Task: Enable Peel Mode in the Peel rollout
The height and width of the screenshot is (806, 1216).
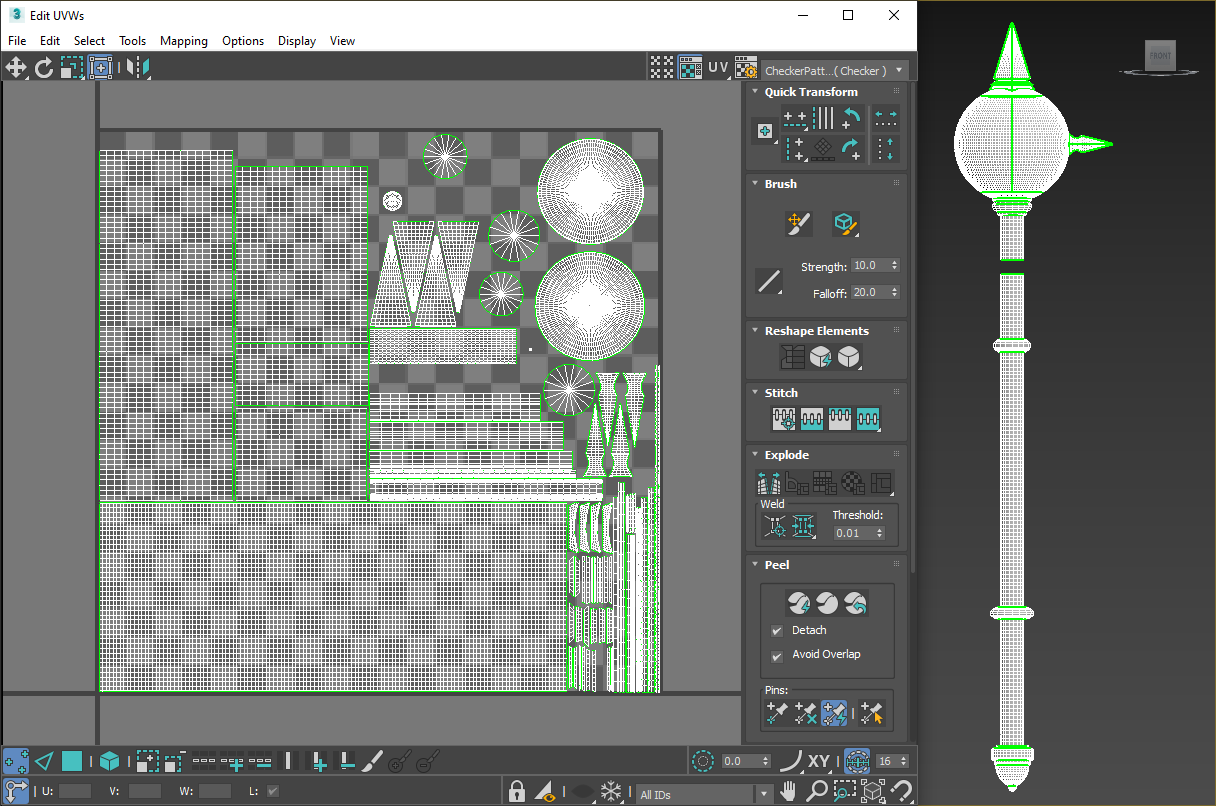Action: [x=827, y=603]
